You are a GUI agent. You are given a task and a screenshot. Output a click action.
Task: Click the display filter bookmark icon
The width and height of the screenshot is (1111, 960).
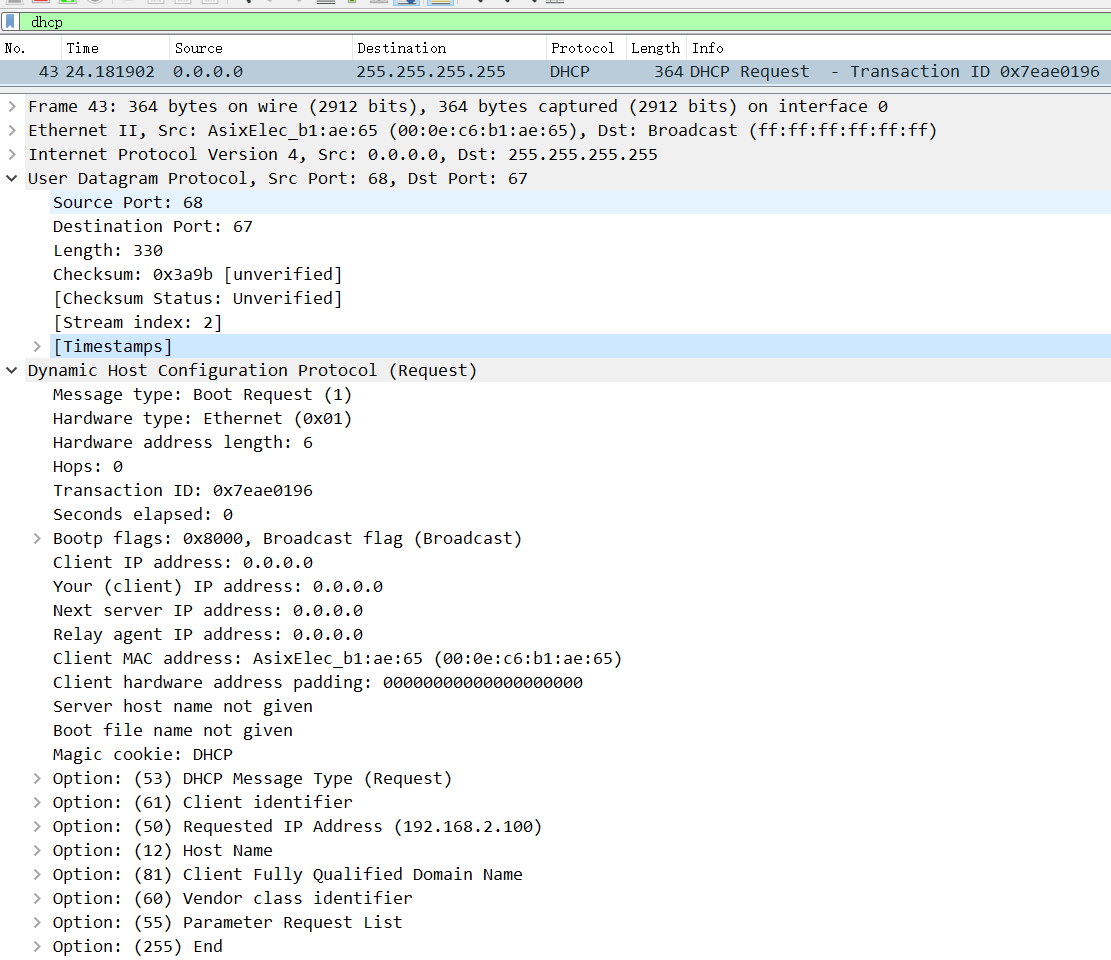(x=9, y=22)
